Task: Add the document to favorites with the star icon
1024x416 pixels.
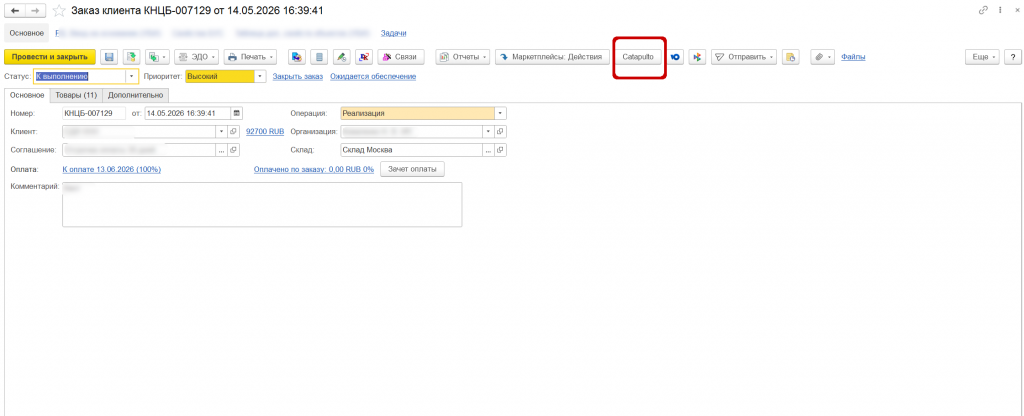Action: coord(59,11)
